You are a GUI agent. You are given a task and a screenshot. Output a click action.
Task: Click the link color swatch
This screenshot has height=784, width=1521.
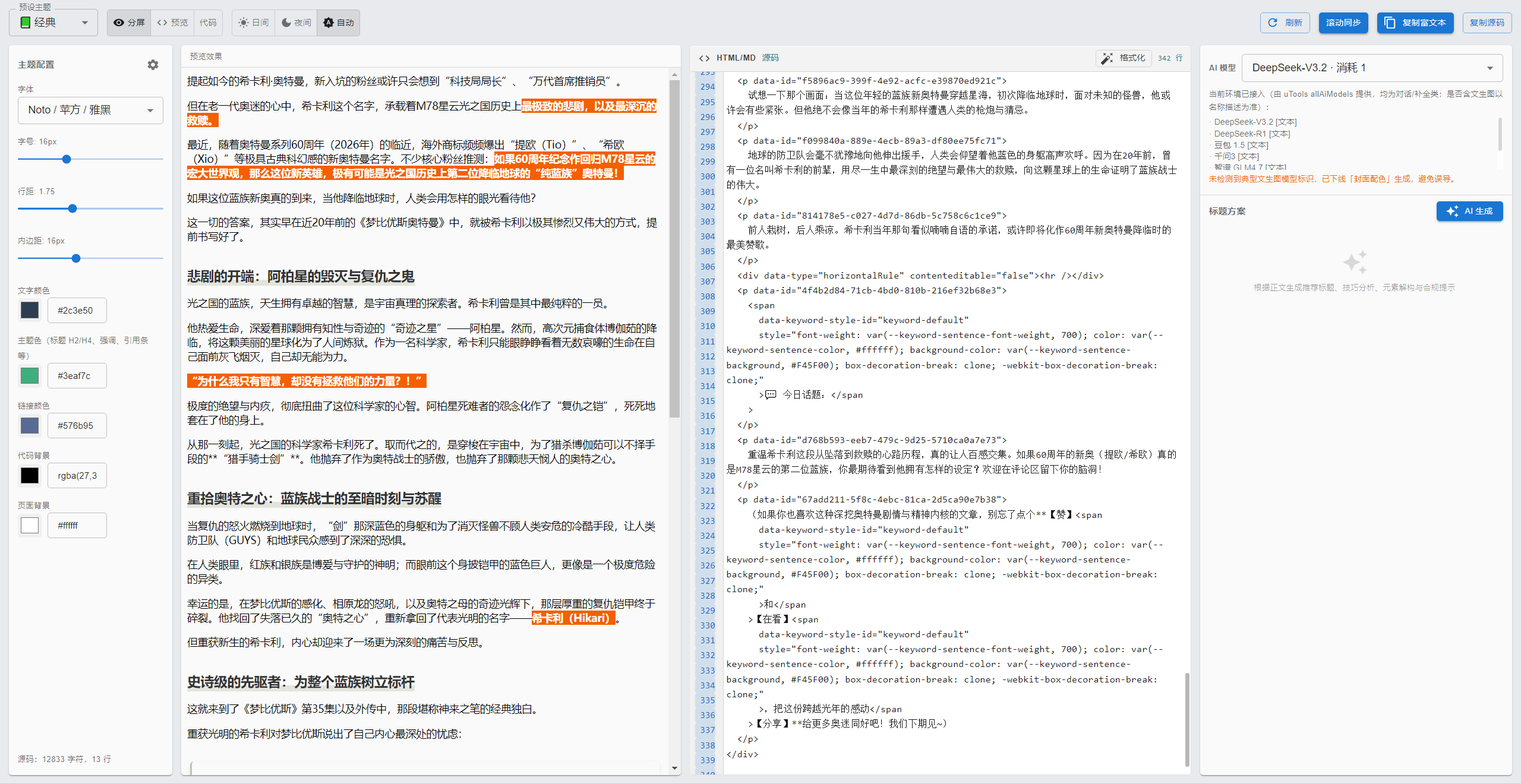(30, 425)
